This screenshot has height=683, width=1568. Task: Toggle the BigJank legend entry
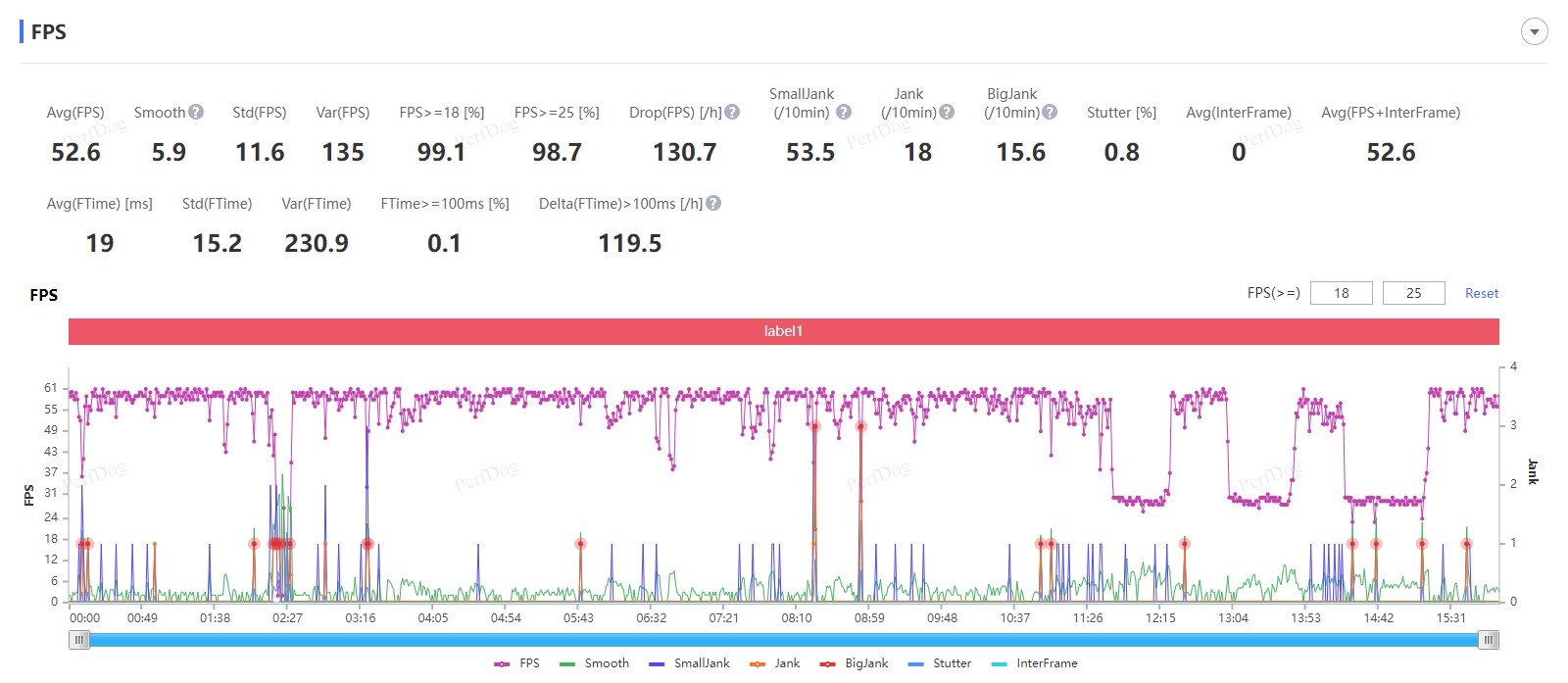855,663
